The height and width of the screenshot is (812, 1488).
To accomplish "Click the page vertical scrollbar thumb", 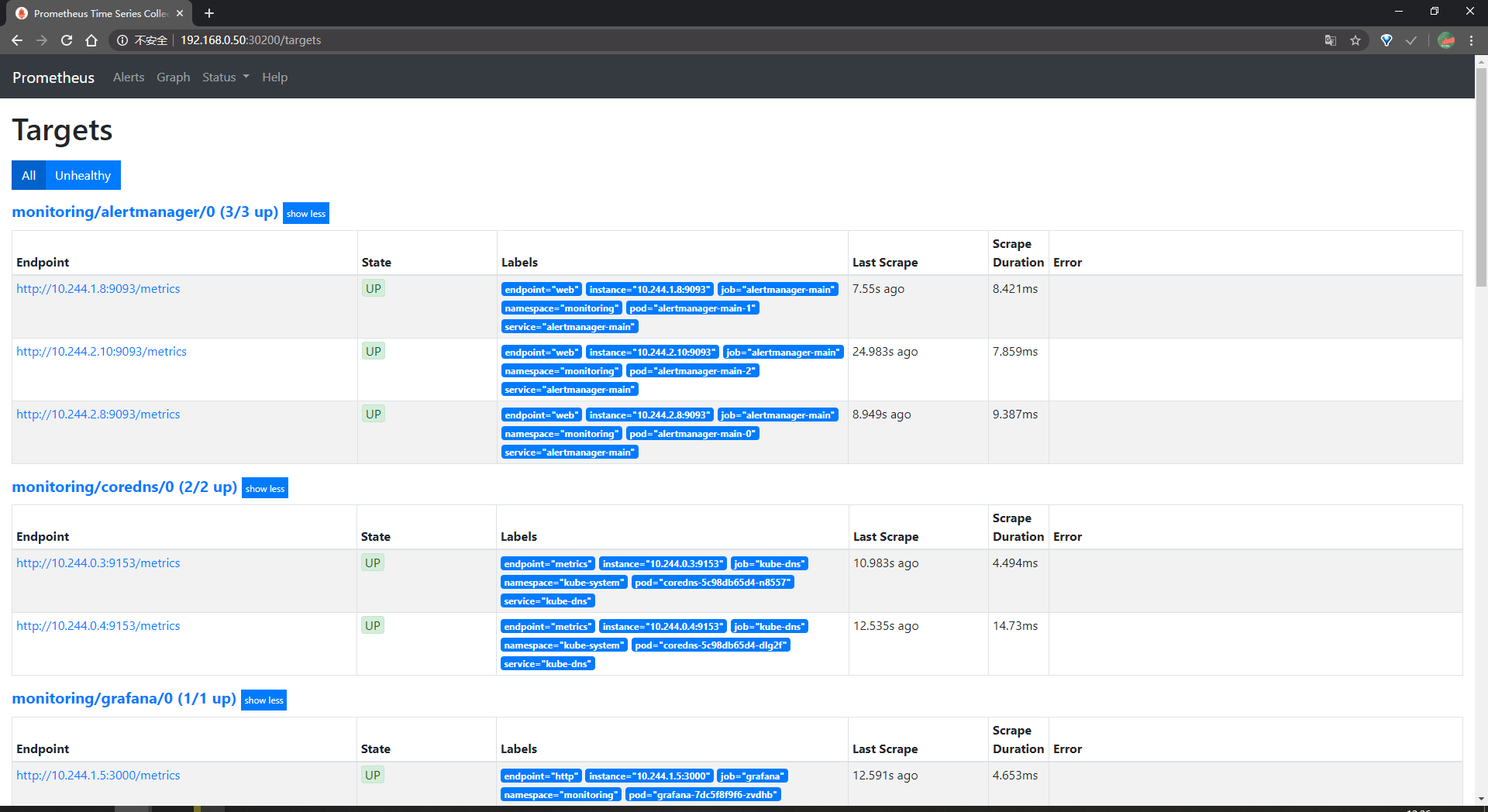I will (x=1481, y=177).
